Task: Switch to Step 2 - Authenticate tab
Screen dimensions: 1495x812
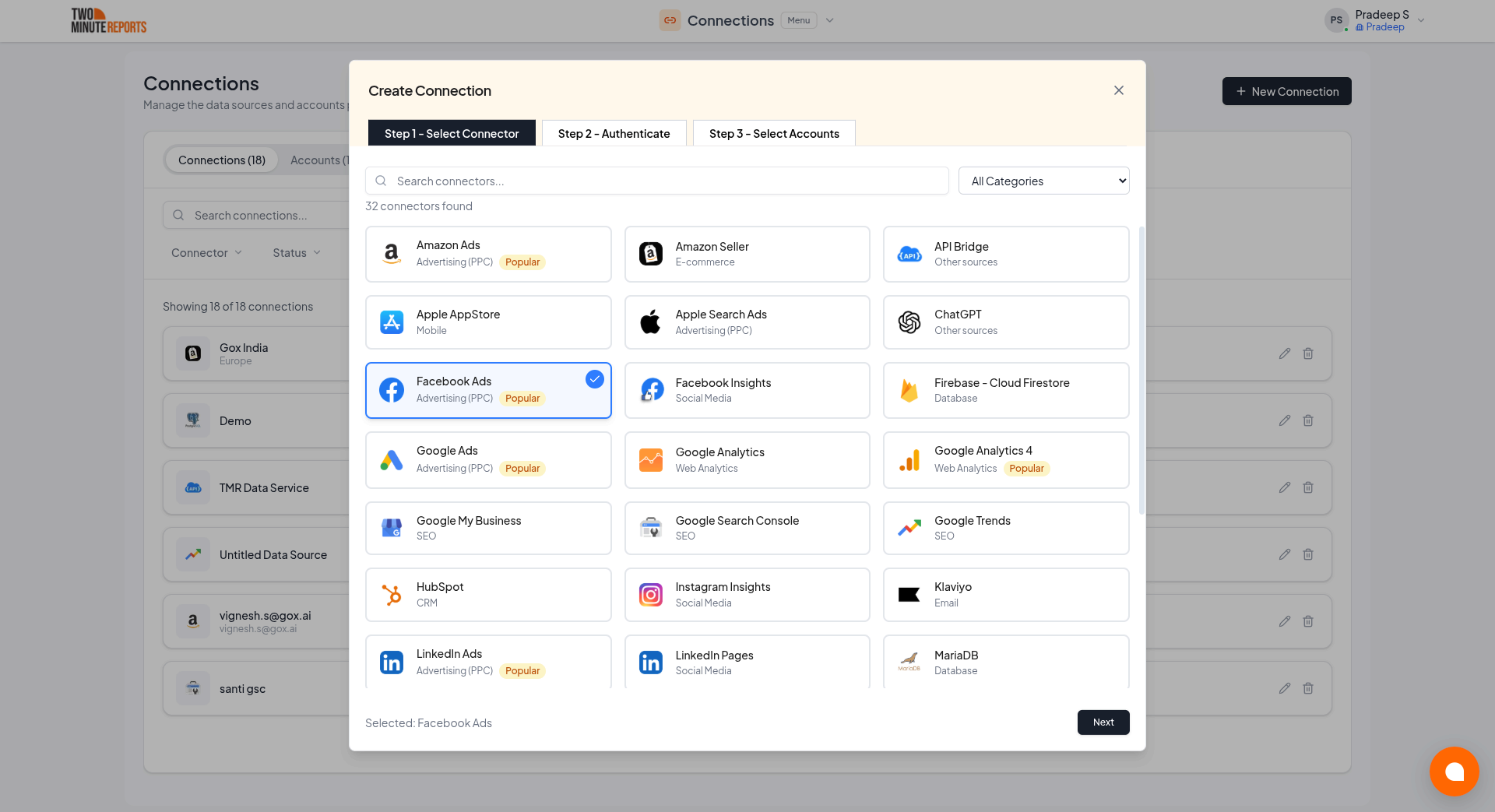Action: point(614,133)
